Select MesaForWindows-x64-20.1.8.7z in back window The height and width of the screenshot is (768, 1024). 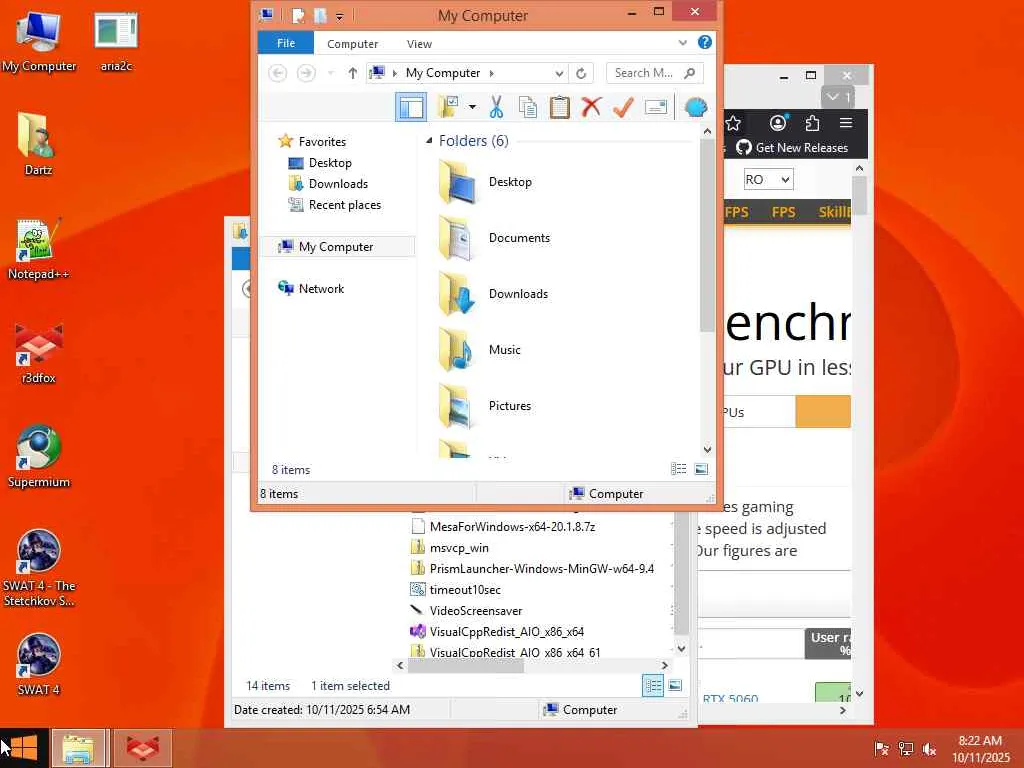coord(513,526)
